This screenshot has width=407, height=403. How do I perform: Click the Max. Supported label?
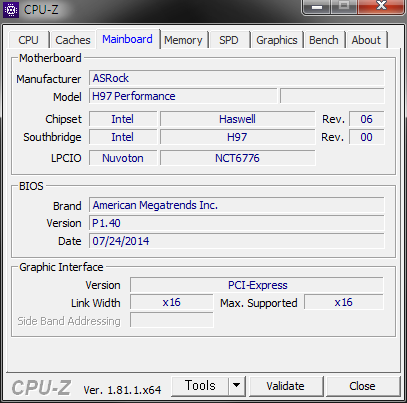tap(259, 303)
